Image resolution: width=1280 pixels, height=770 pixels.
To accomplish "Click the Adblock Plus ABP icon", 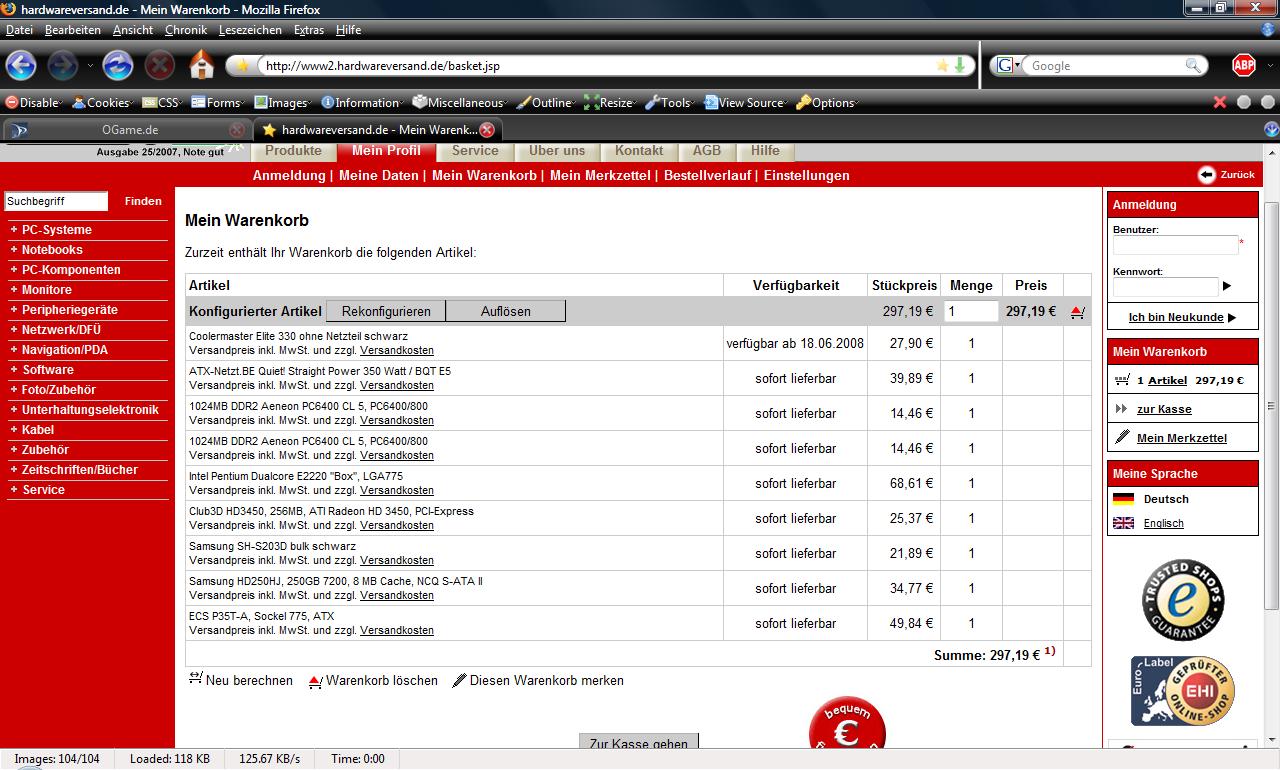I will (x=1244, y=65).
